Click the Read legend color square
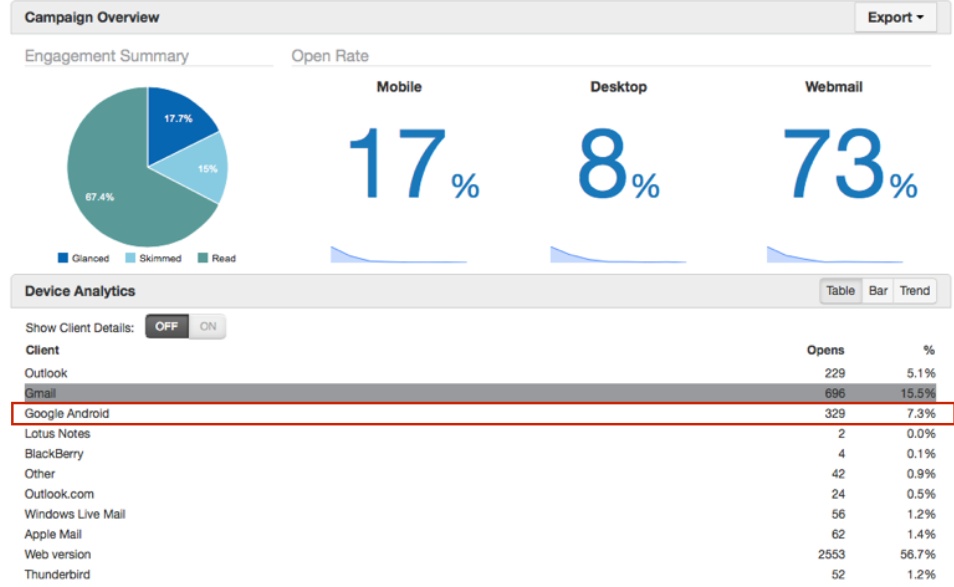Screen dimensions: 954x587 point(203,258)
